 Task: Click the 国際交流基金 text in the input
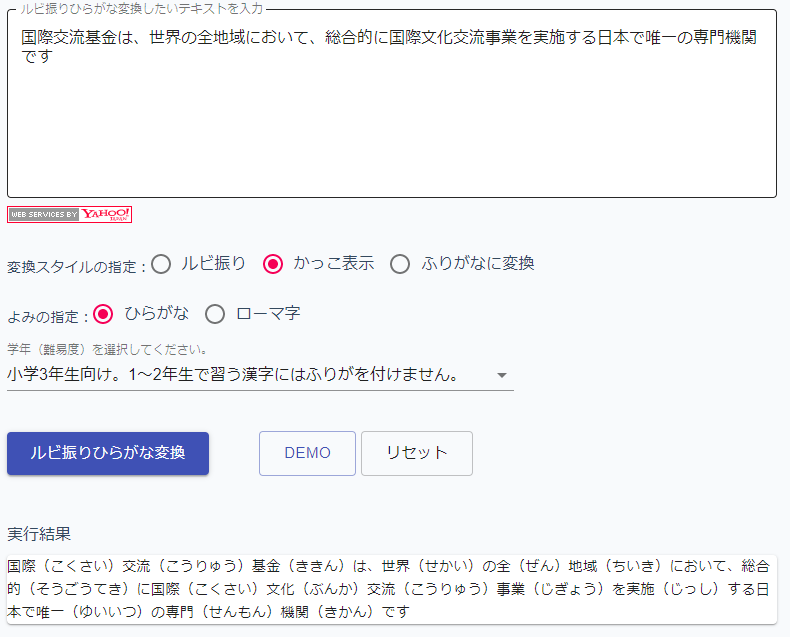pos(69,37)
